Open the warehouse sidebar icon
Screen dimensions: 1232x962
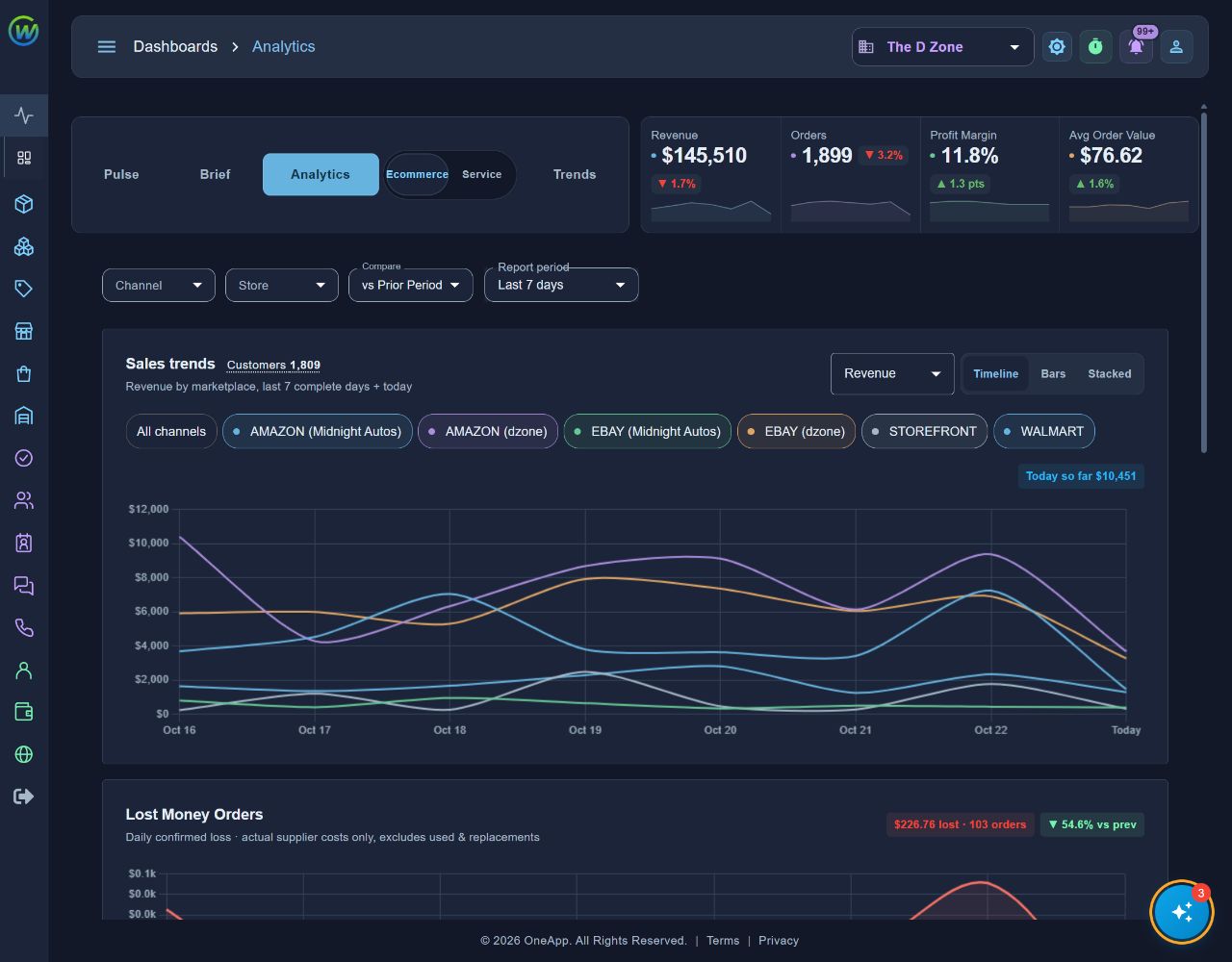pyautogui.click(x=24, y=416)
